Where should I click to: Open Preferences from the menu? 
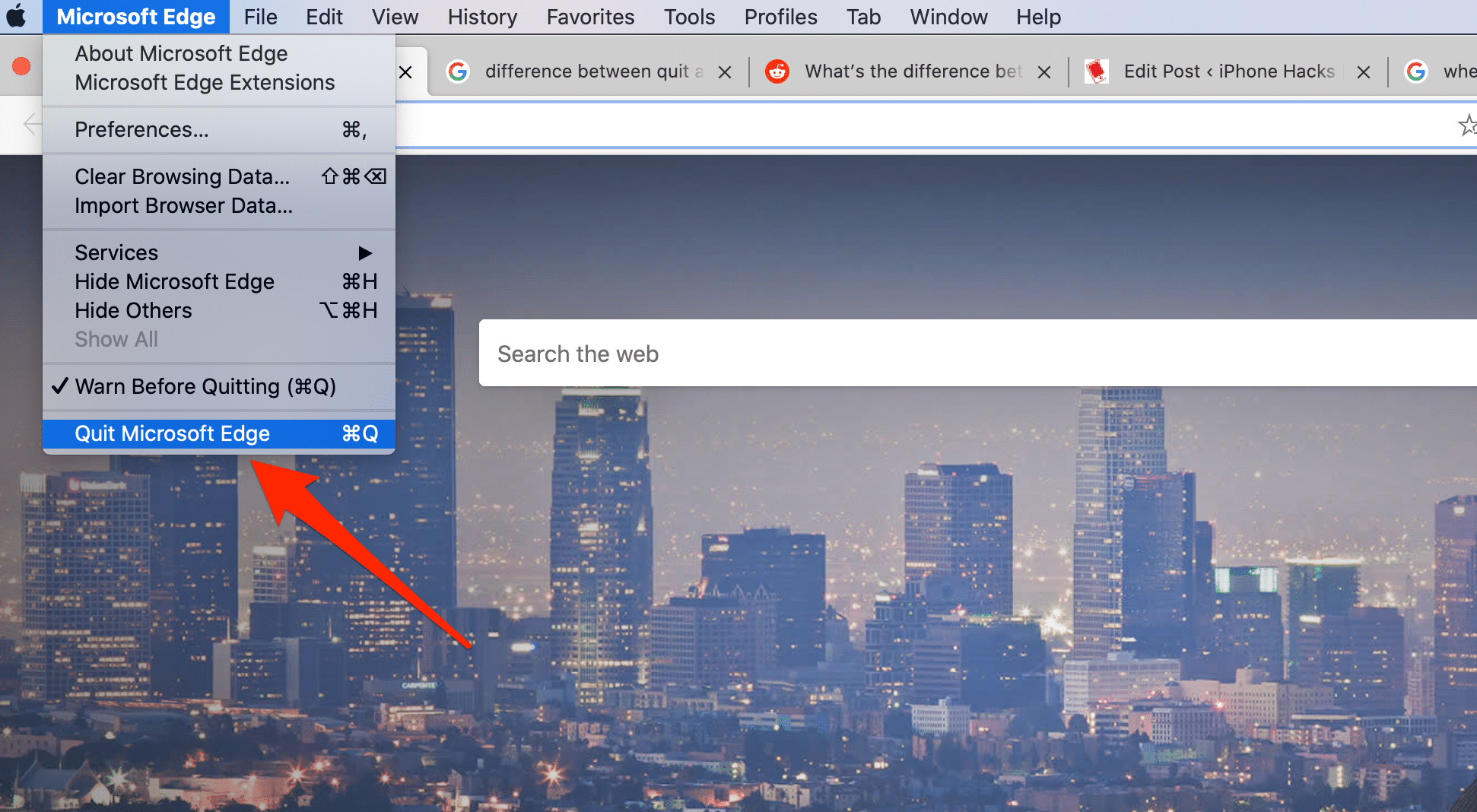(141, 129)
